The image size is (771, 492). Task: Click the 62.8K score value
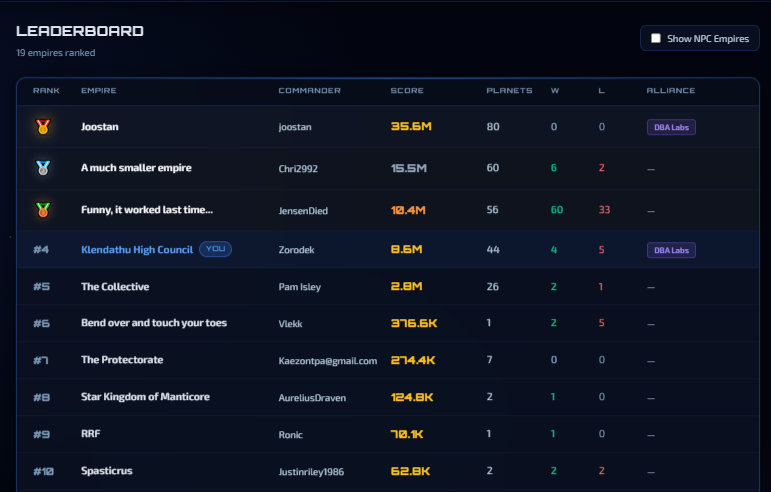point(410,471)
